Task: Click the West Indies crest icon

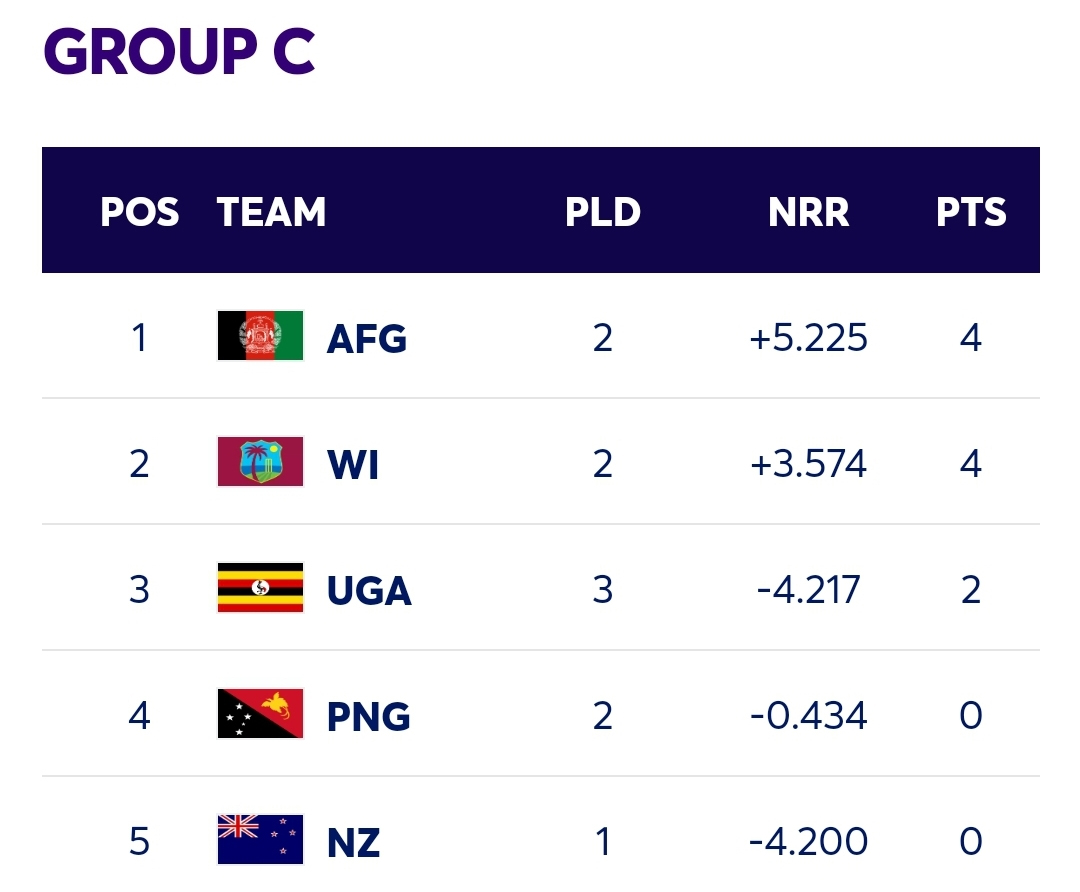Action: [260, 461]
